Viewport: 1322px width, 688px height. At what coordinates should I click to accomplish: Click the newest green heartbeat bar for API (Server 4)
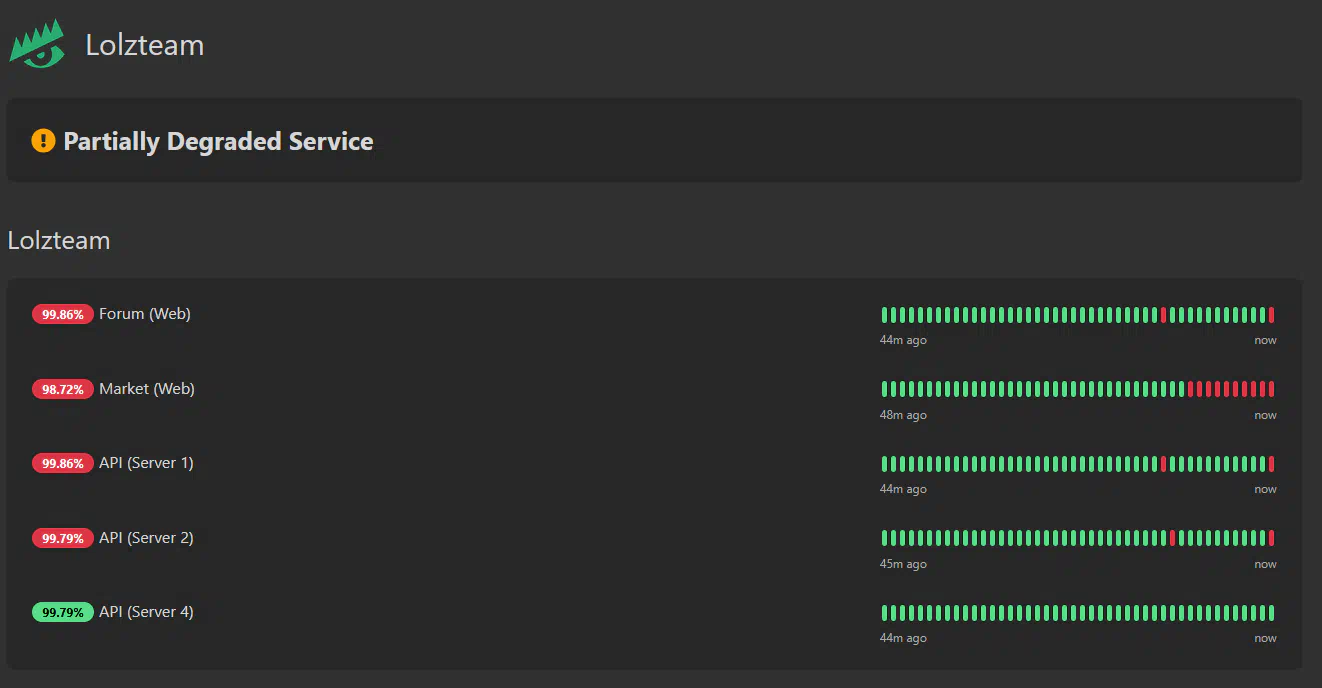[x=1271, y=613]
